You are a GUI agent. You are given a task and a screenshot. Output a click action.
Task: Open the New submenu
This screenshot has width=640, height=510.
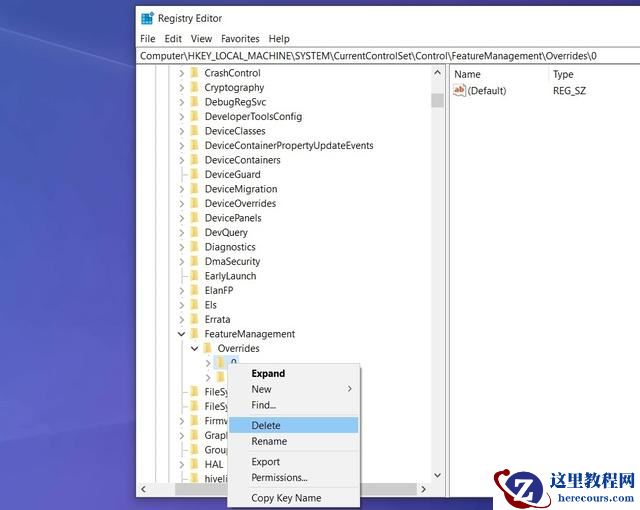[x=293, y=389]
